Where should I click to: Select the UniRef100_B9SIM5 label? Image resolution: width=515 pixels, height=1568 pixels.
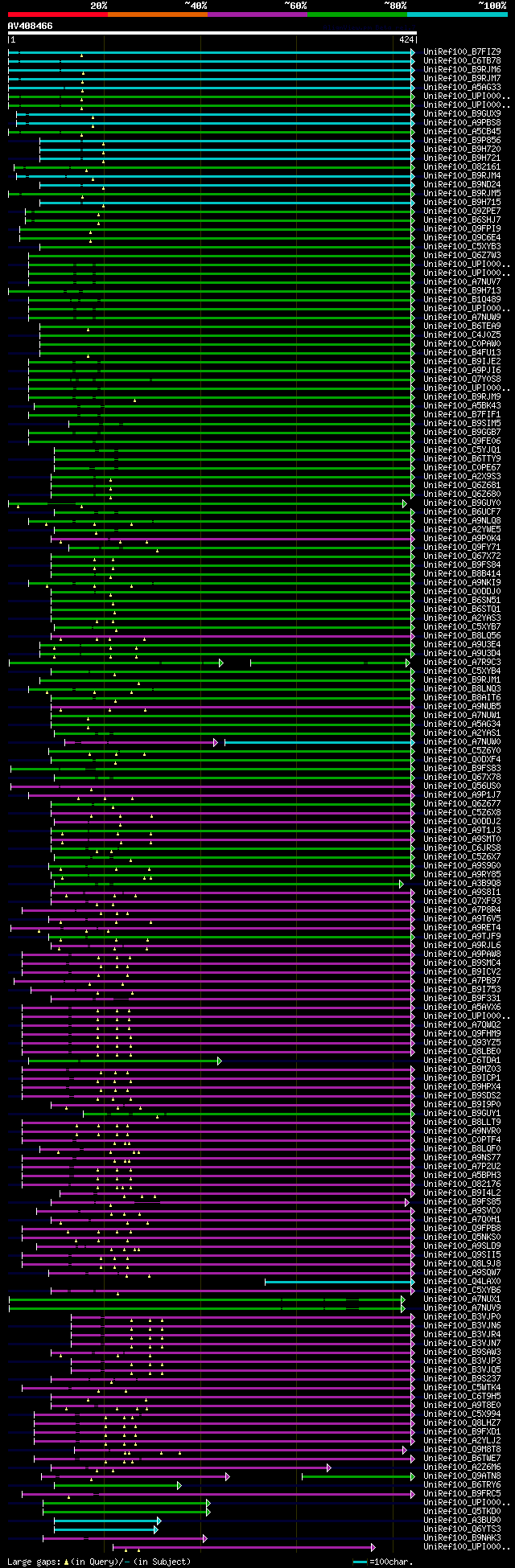(462, 424)
